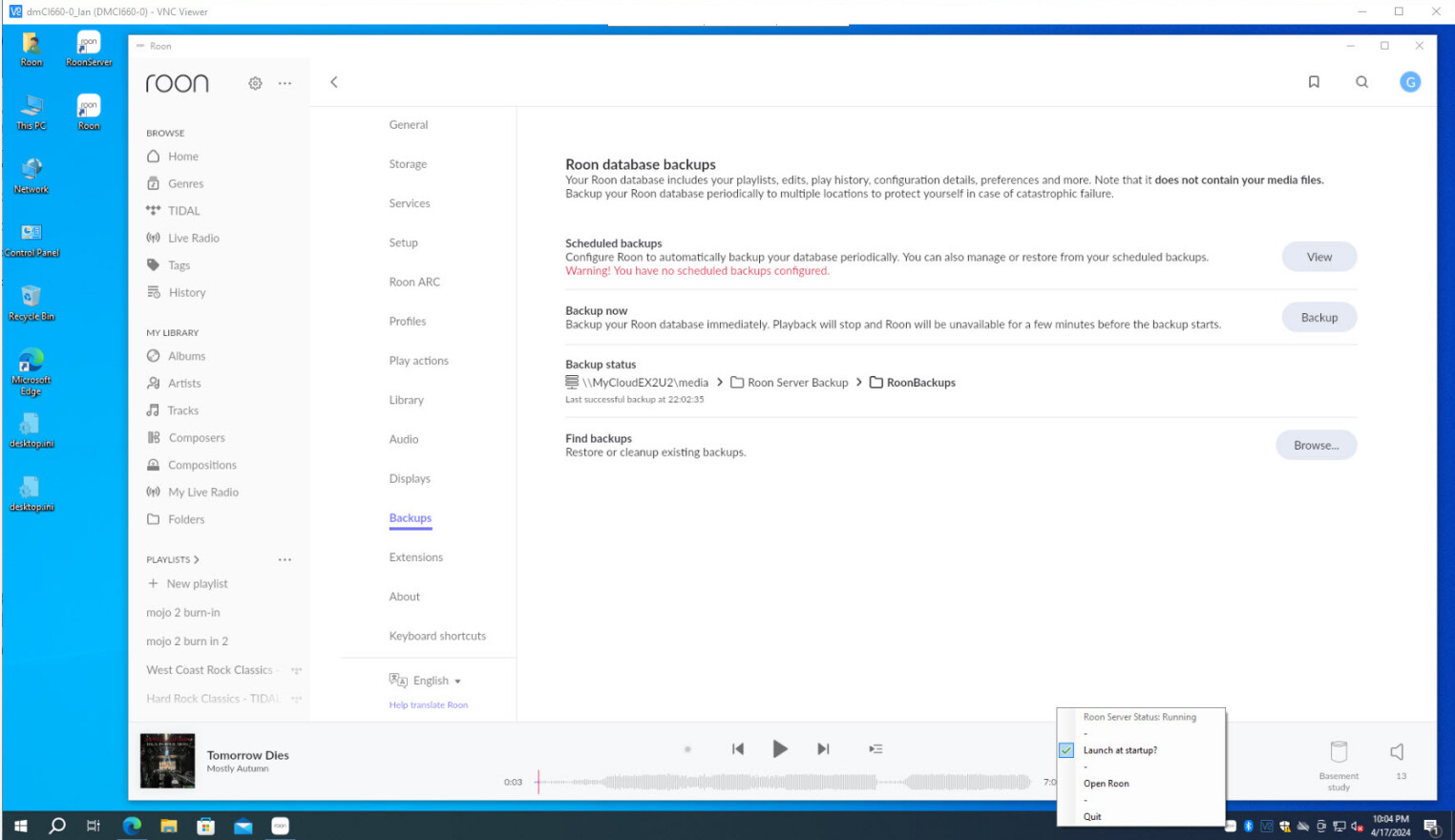Open File Explorer in taskbar
The height and width of the screenshot is (840, 1455).
click(x=169, y=826)
